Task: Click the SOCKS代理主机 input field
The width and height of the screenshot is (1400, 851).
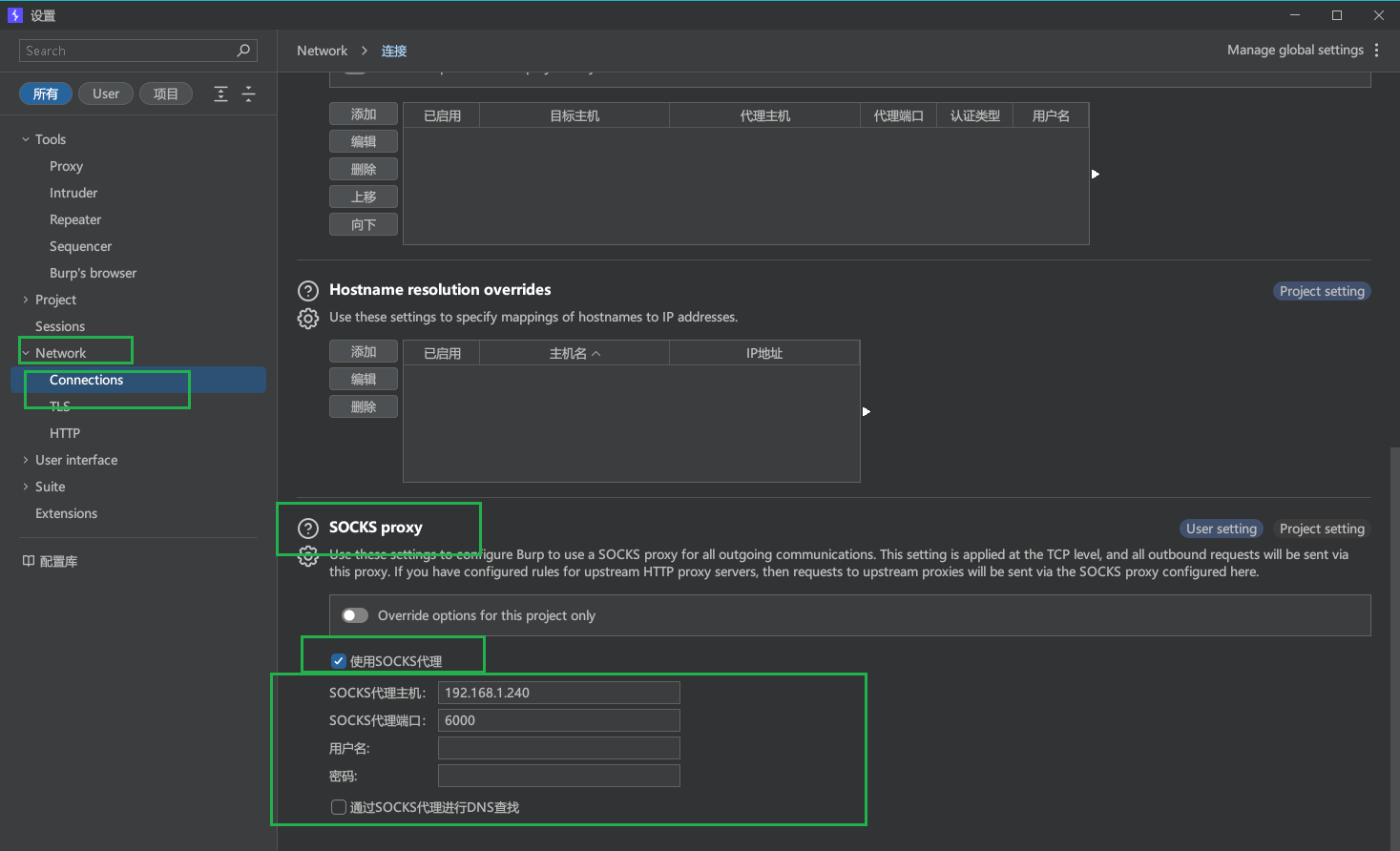Action: tap(559, 693)
